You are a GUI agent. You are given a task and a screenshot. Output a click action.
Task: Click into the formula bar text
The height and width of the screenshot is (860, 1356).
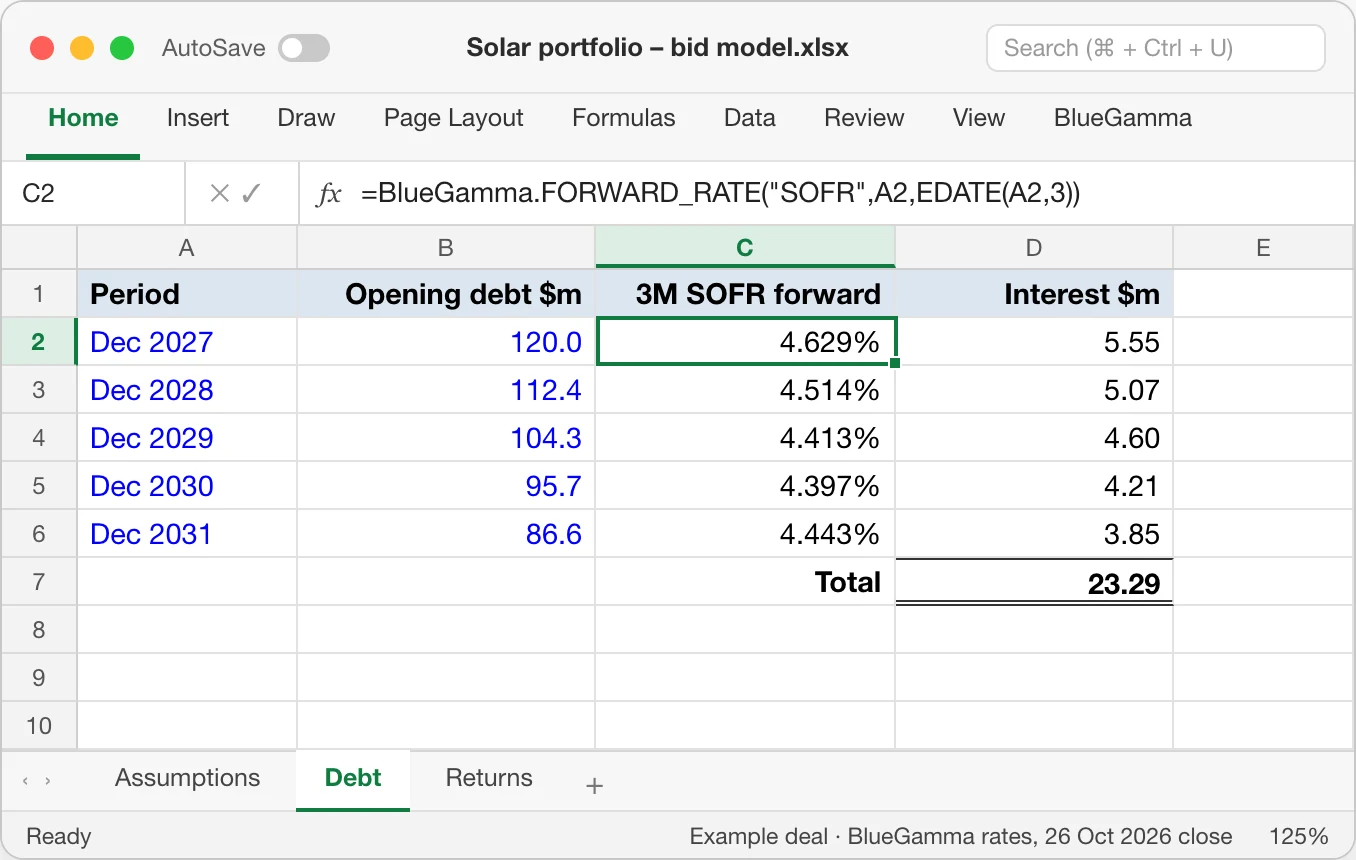pyautogui.click(x=720, y=193)
